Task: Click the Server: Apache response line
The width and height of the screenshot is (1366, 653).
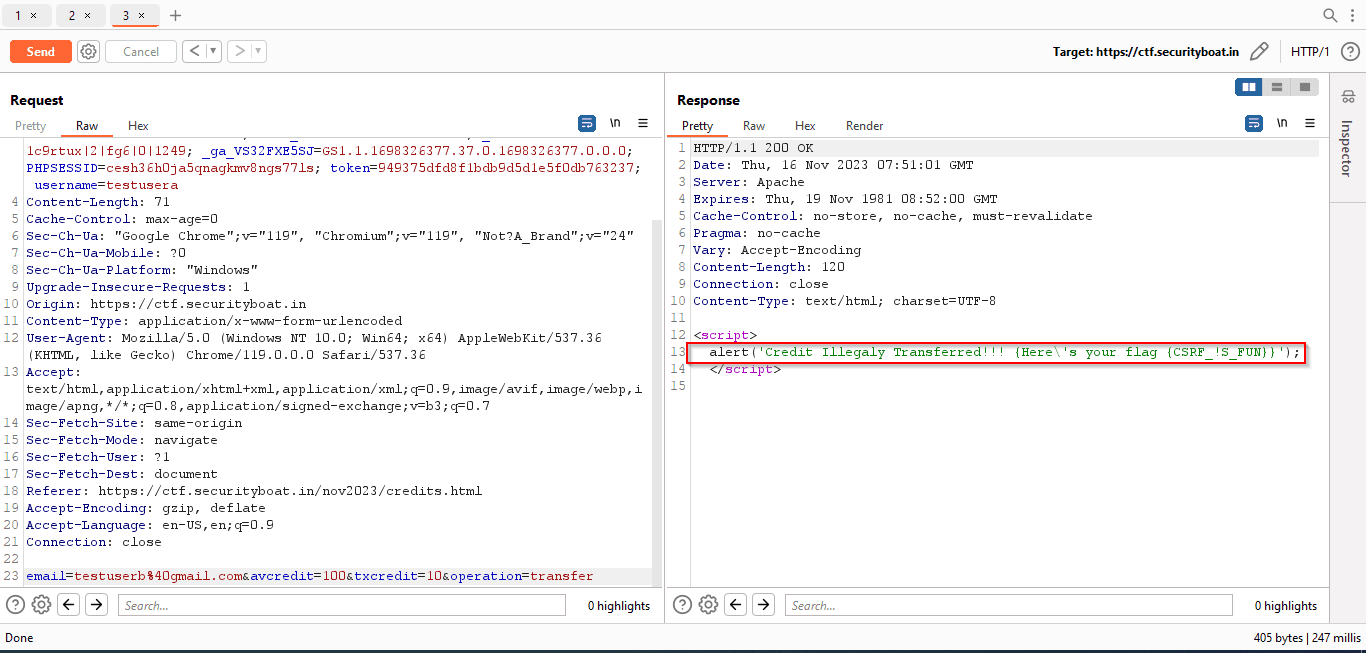Action: click(749, 182)
